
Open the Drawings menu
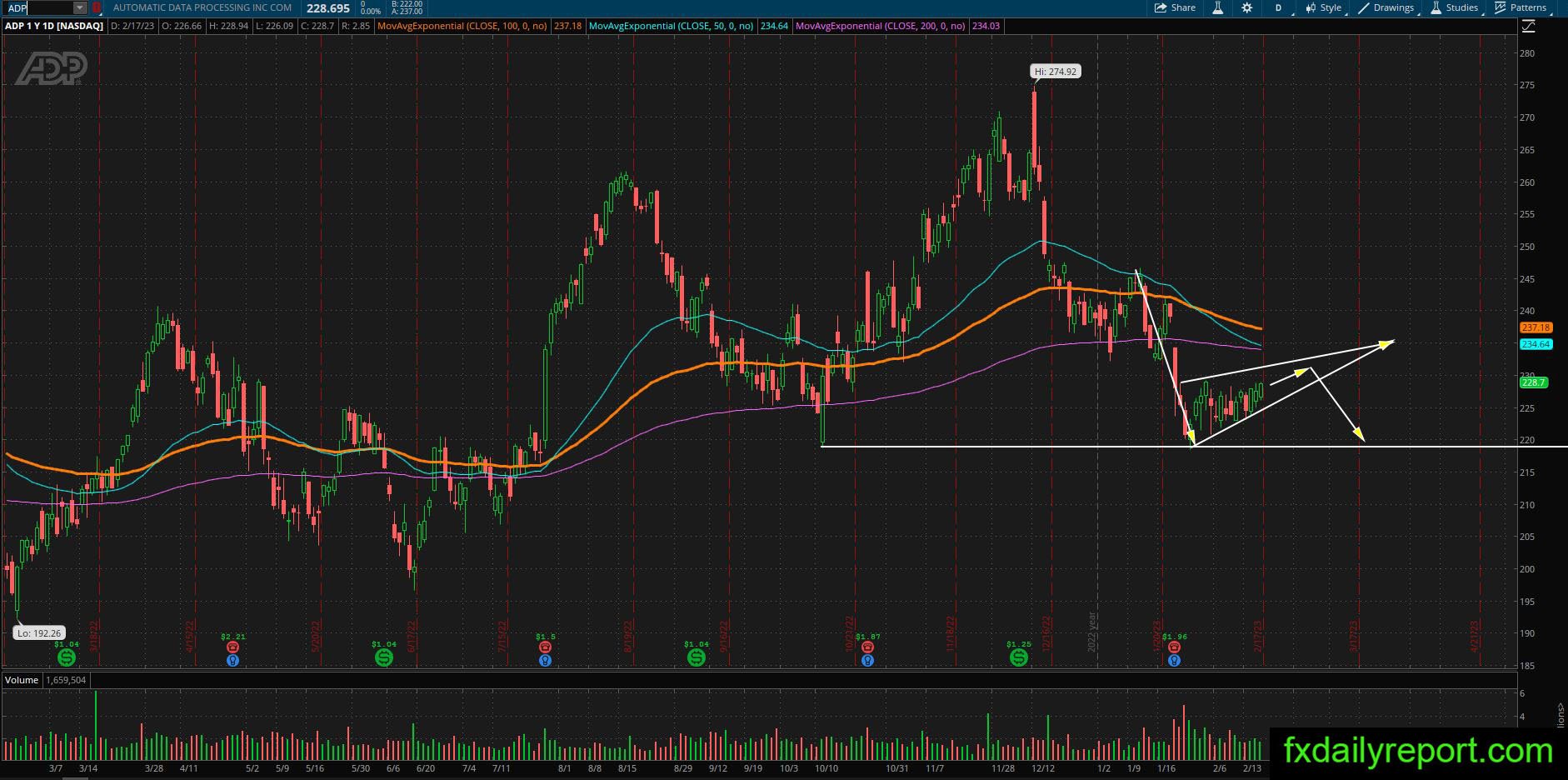(1386, 7)
